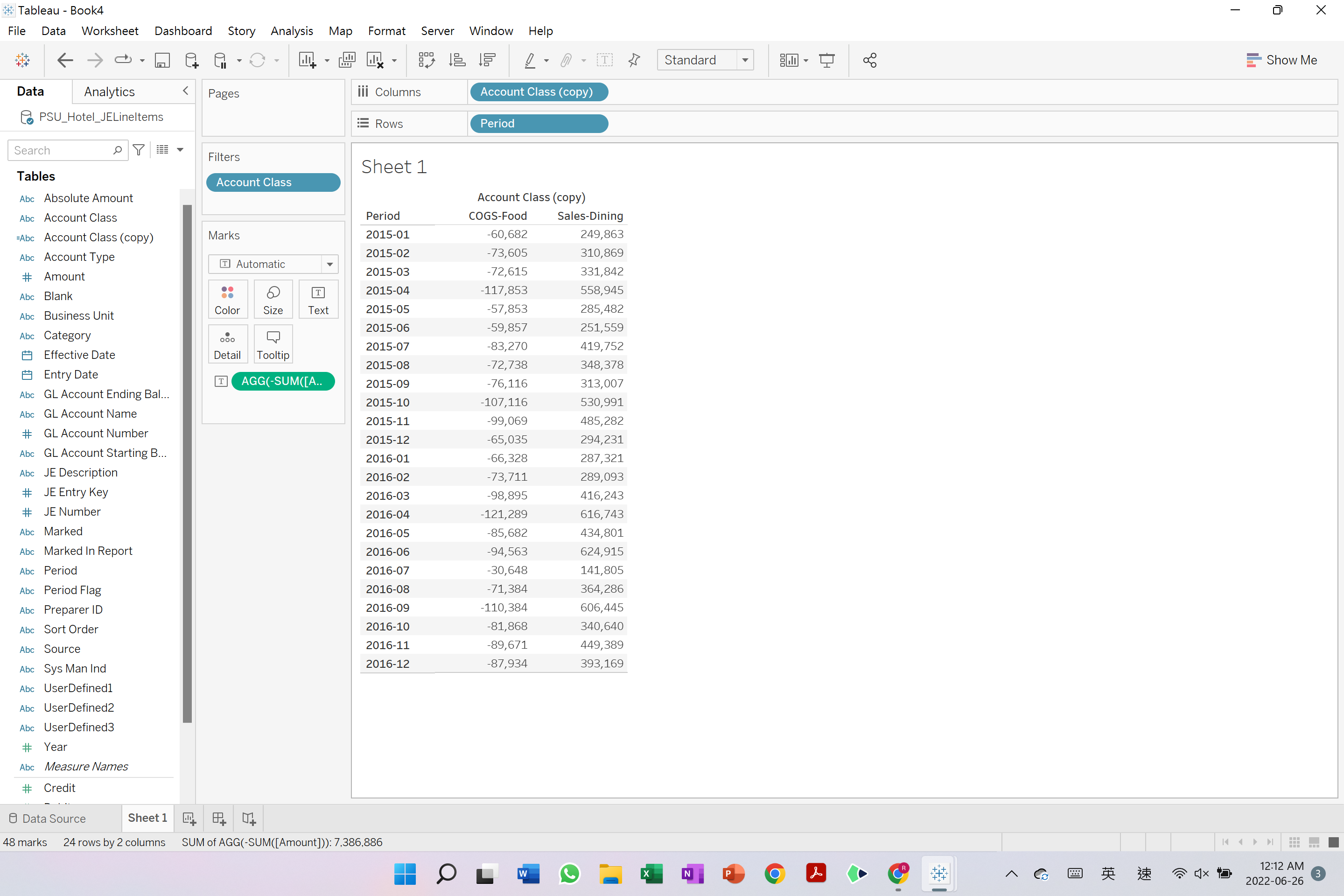Add a new data source
This screenshot has height=896, width=1344.
point(191,59)
